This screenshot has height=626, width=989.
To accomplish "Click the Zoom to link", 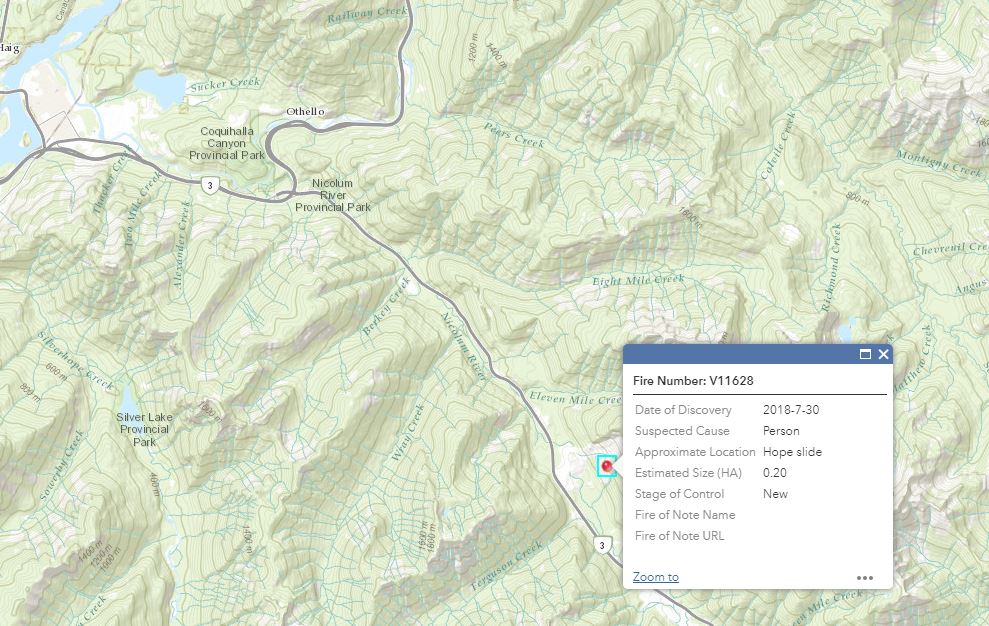I will [x=655, y=577].
